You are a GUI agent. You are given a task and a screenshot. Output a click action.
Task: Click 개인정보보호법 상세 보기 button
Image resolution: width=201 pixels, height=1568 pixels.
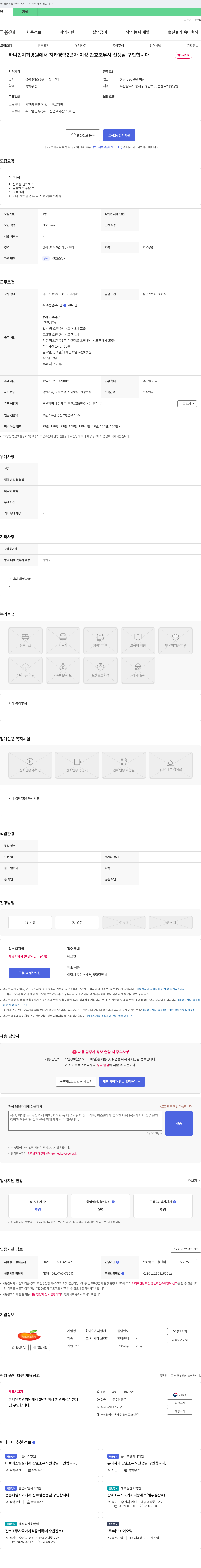76,1082
